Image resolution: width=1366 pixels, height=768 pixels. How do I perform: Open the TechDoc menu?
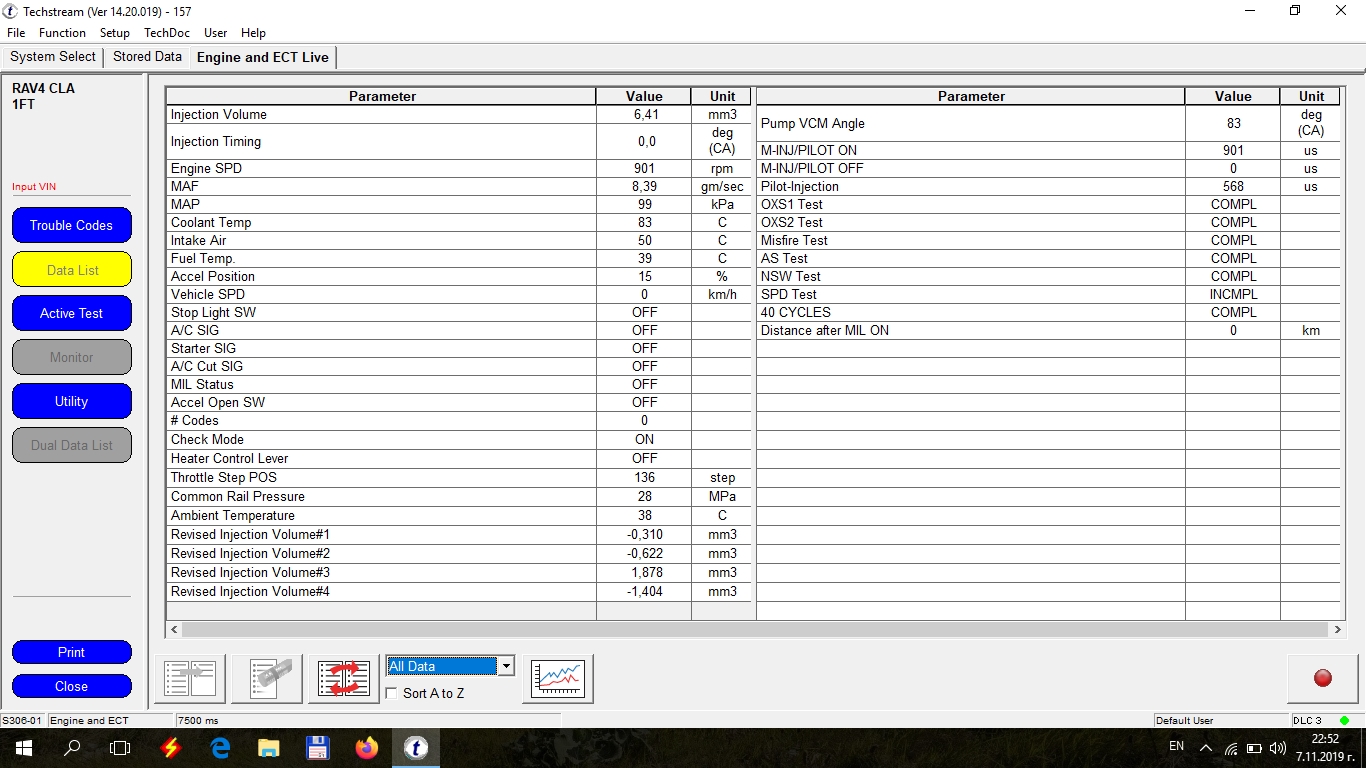tap(167, 33)
